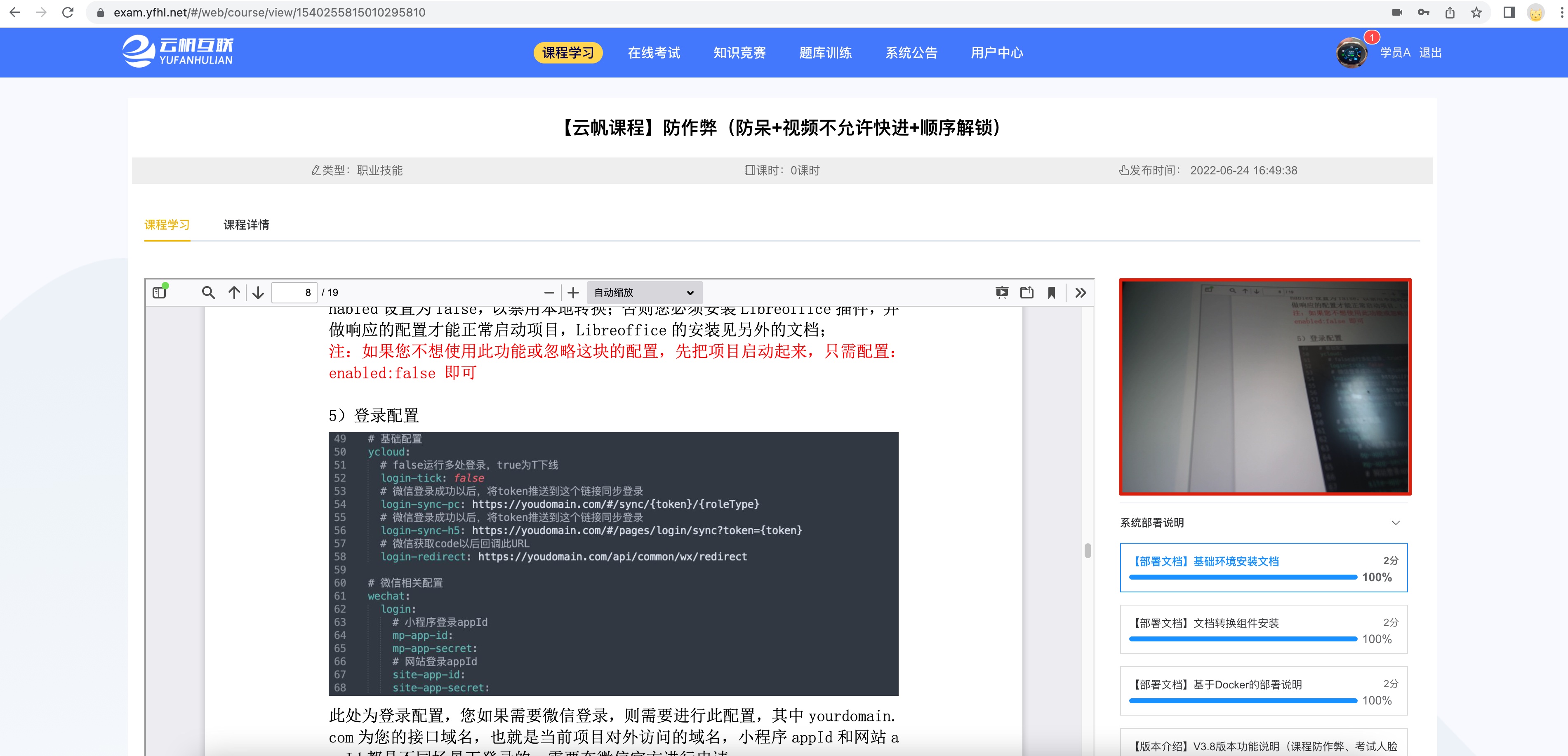1568x756 pixels.
Task: Click the 学员A username link
Action: pyautogui.click(x=1394, y=52)
